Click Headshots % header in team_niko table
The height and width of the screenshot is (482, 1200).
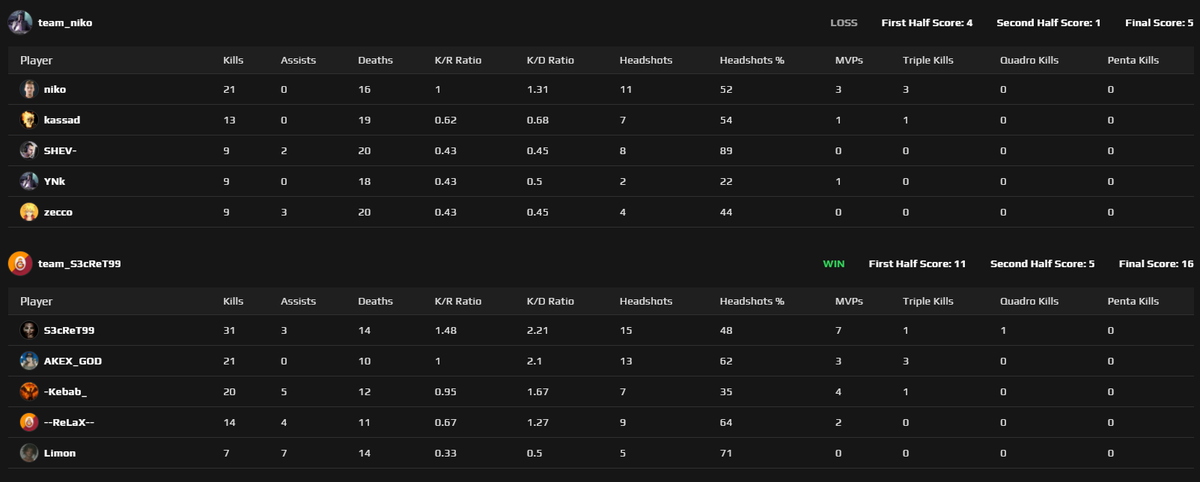(752, 60)
